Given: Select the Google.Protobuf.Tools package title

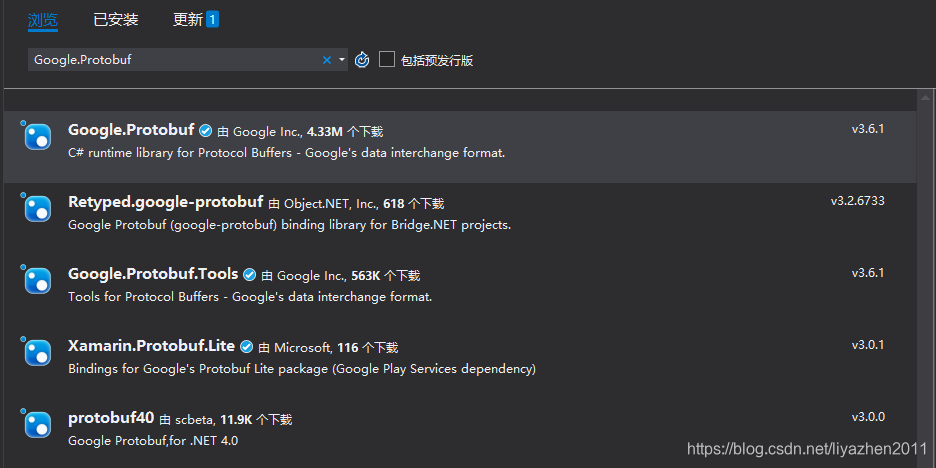Looking at the screenshot, I should [x=153, y=274].
